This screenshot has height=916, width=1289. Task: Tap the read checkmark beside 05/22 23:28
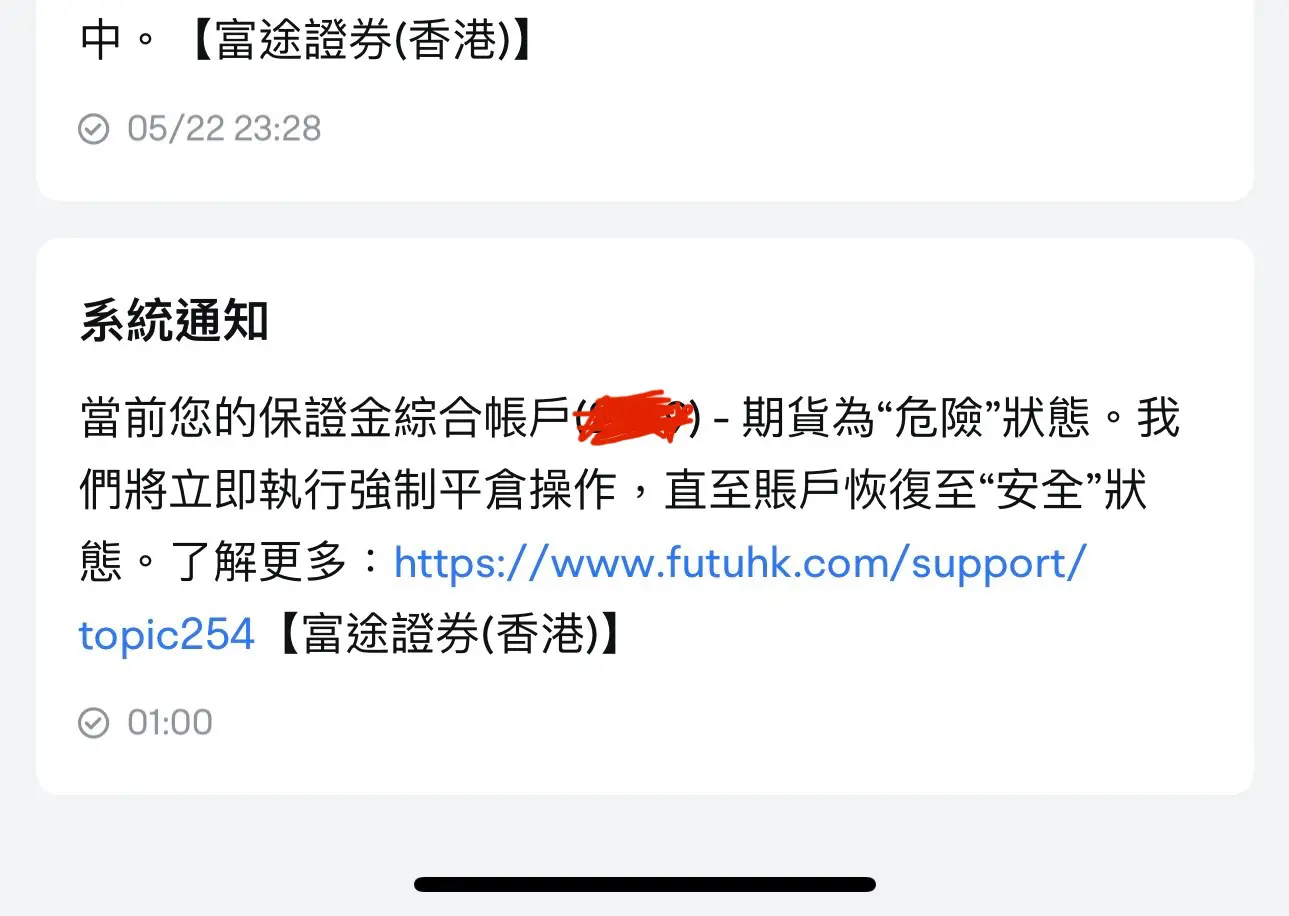pos(93,129)
